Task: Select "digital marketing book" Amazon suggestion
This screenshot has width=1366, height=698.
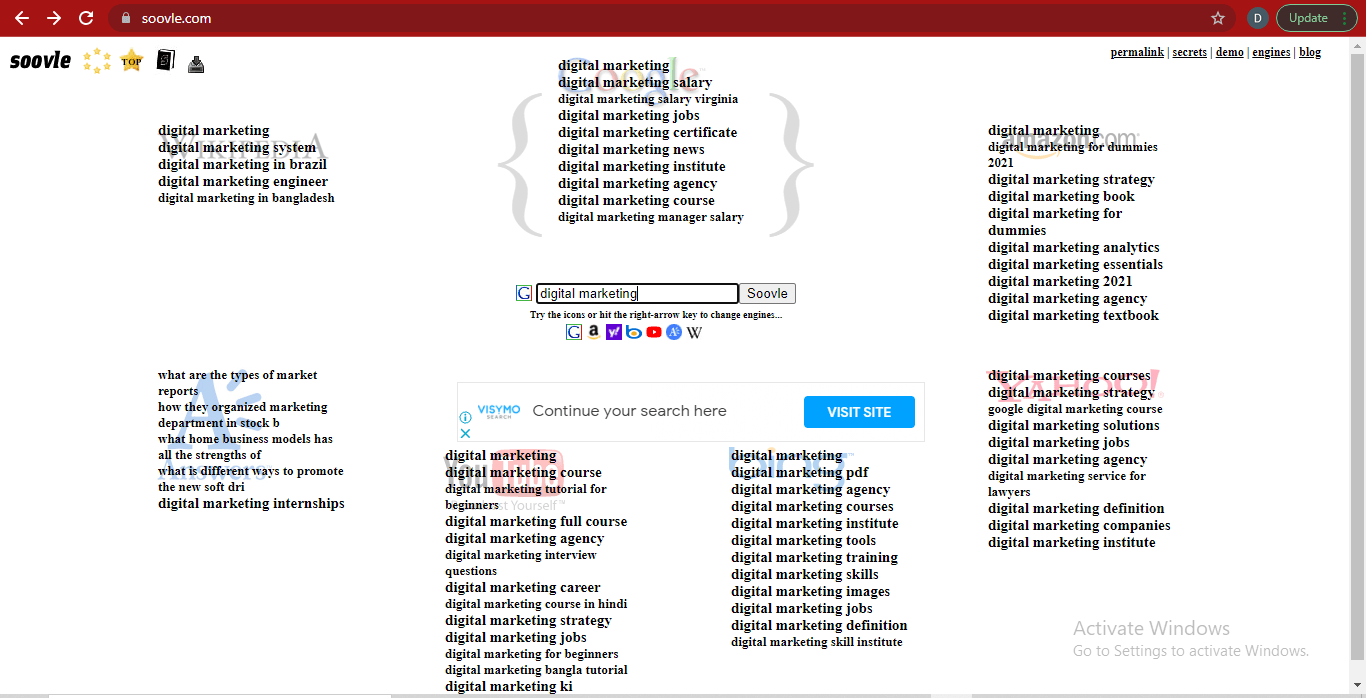Action: click(x=1061, y=196)
